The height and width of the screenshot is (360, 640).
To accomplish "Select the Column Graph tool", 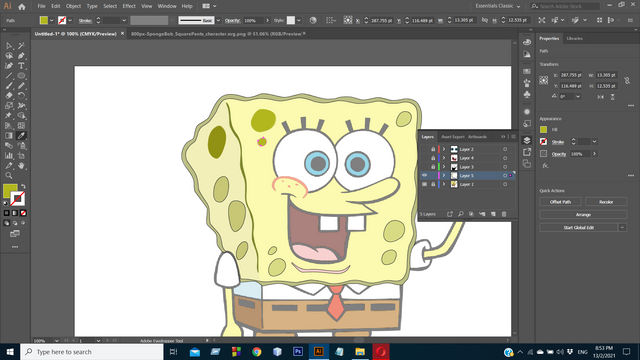I will pos(9,156).
